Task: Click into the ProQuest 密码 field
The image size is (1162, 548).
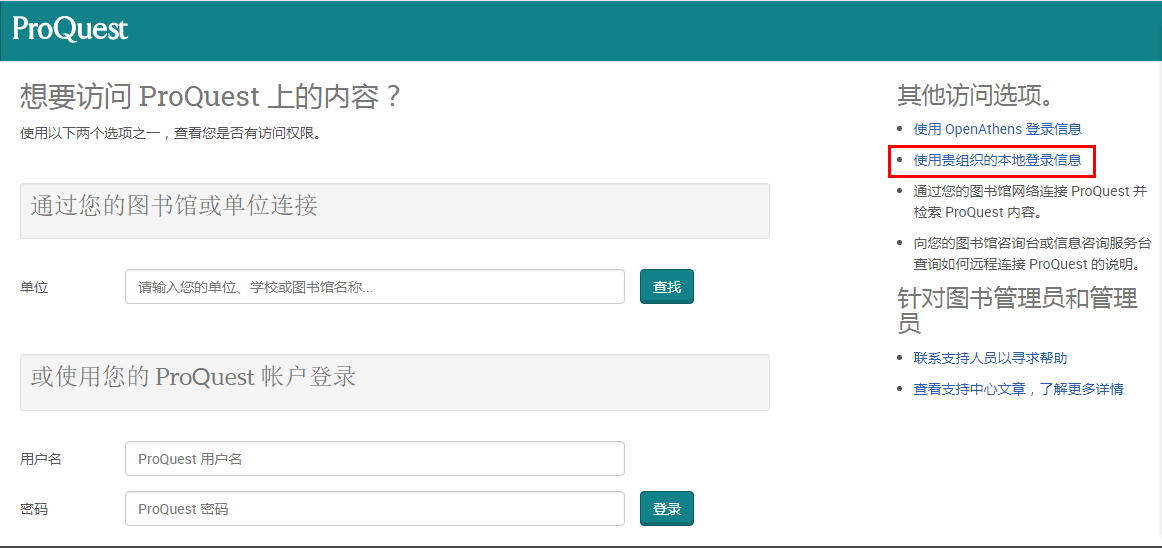Action: click(374, 509)
